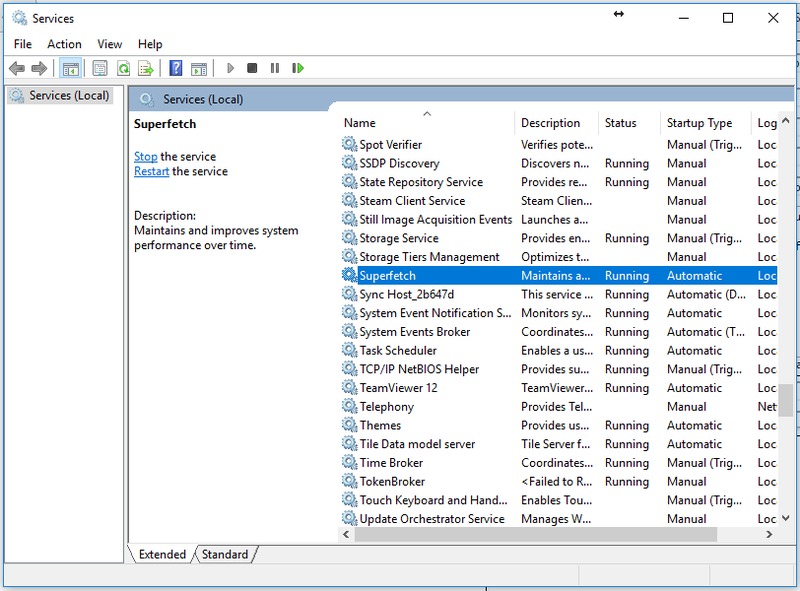Click the Restart the service link
800x591 pixels.
151,172
